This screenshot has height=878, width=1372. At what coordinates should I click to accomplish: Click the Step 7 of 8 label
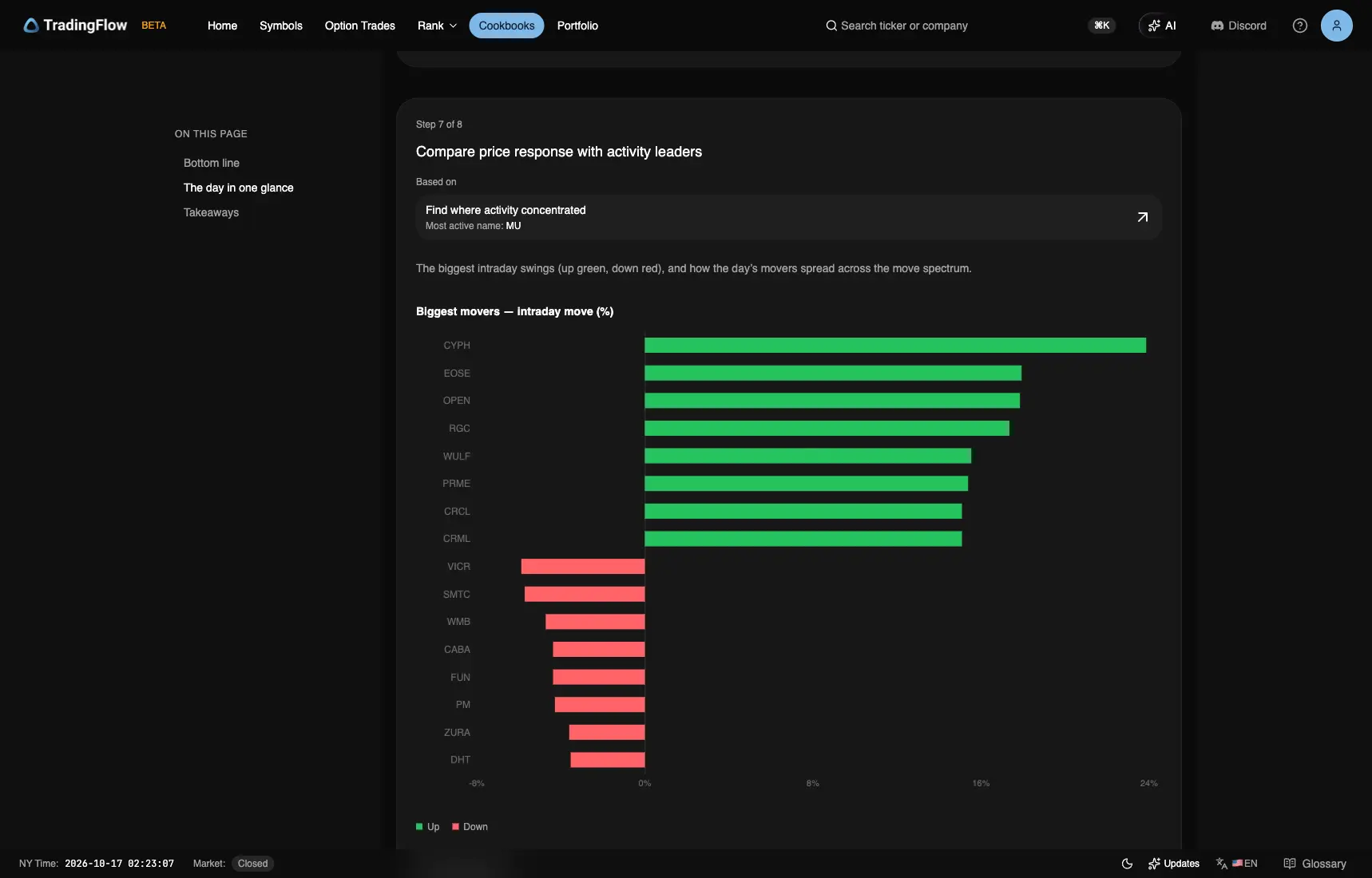(439, 125)
